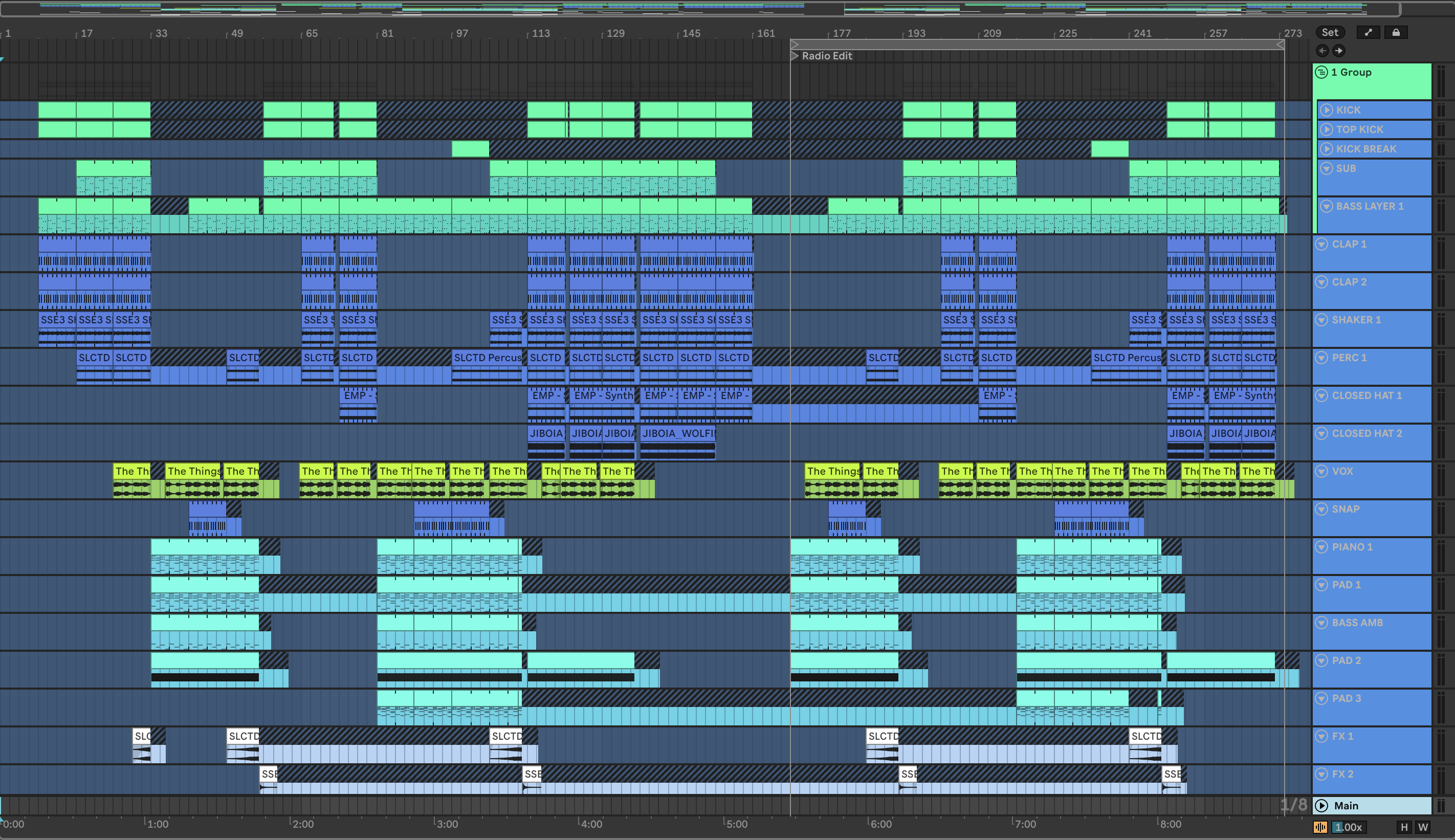Screen dimensions: 1455x840
Task: Toggle the Automation Mode line icon
Action: point(1368,32)
